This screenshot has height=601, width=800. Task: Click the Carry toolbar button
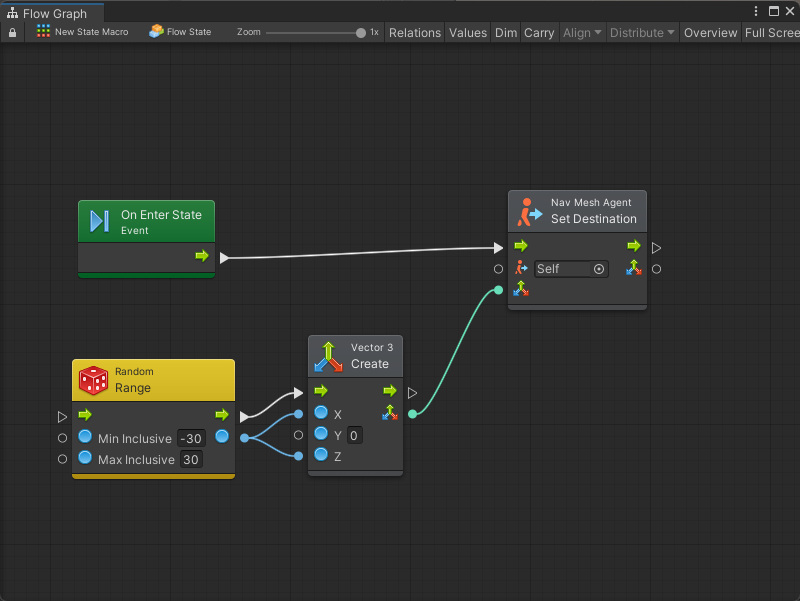pyautogui.click(x=539, y=33)
